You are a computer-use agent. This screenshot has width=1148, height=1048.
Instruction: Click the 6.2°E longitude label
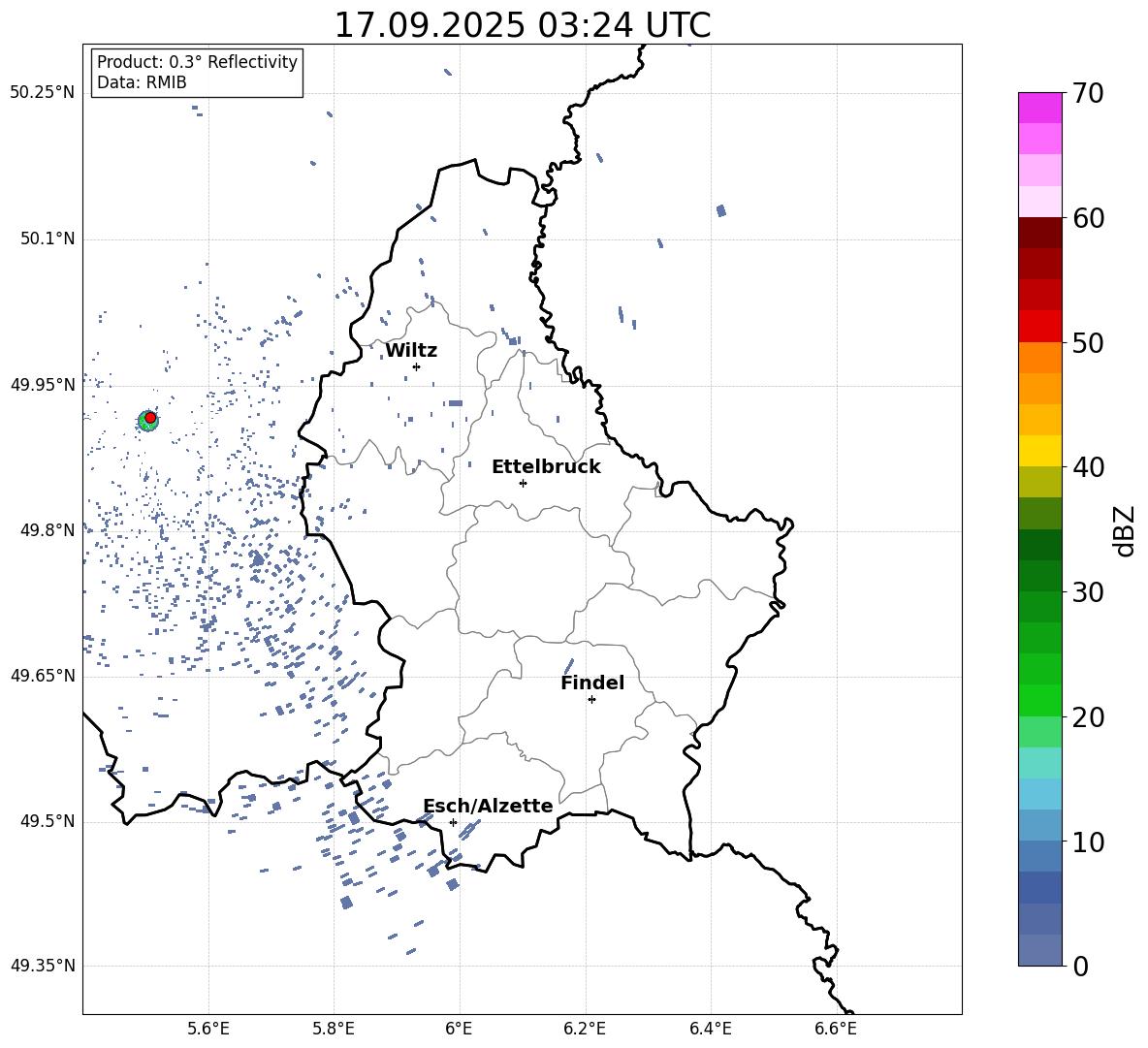[585, 1029]
